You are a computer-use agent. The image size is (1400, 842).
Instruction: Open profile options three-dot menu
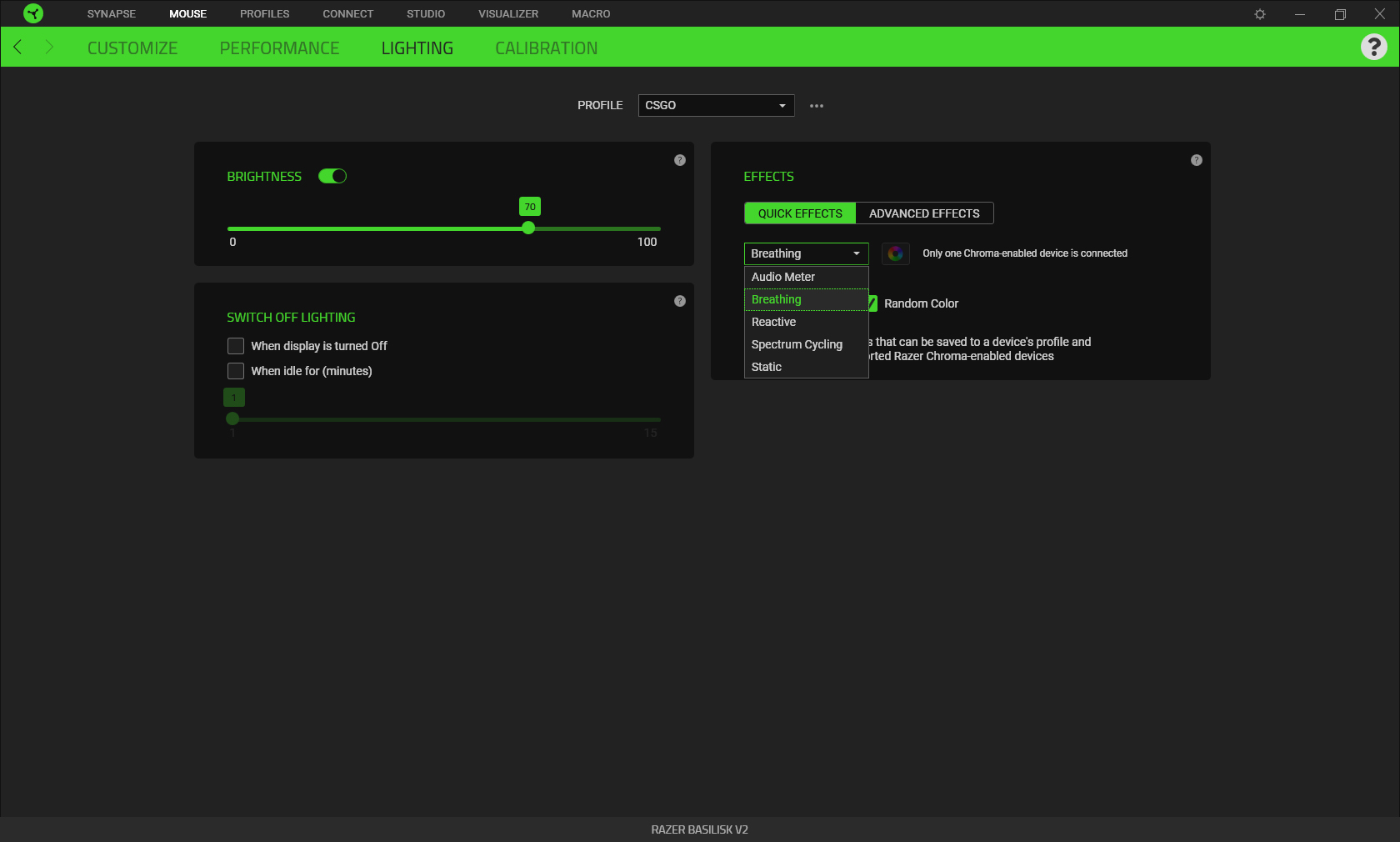pos(817,106)
